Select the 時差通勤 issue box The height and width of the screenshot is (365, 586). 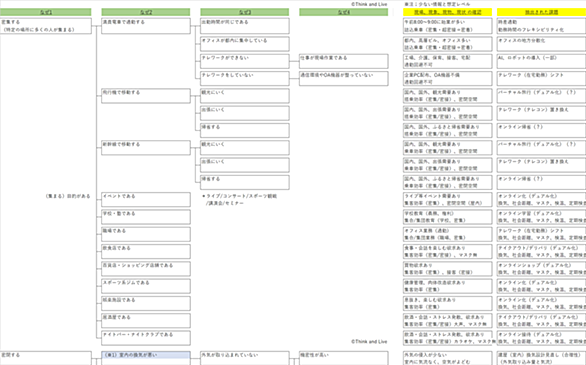tap(541, 26)
